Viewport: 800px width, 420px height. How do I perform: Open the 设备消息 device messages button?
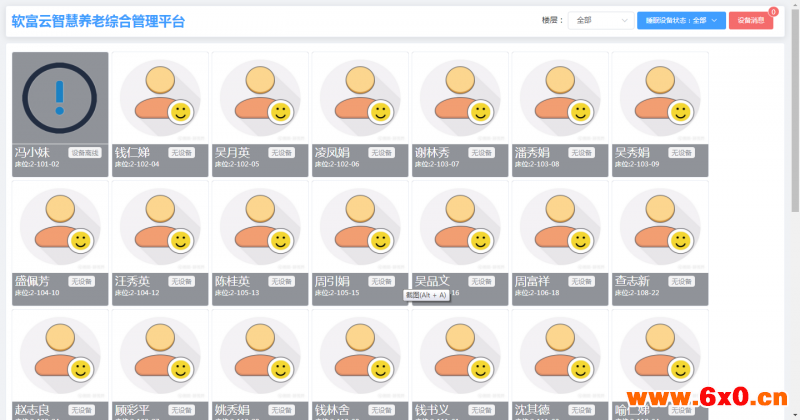[751, 20]
